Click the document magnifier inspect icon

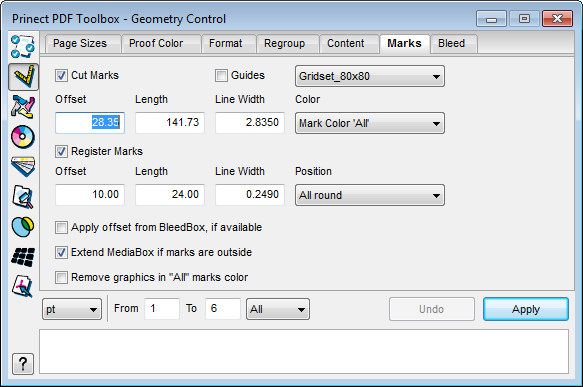click(23, 197)
